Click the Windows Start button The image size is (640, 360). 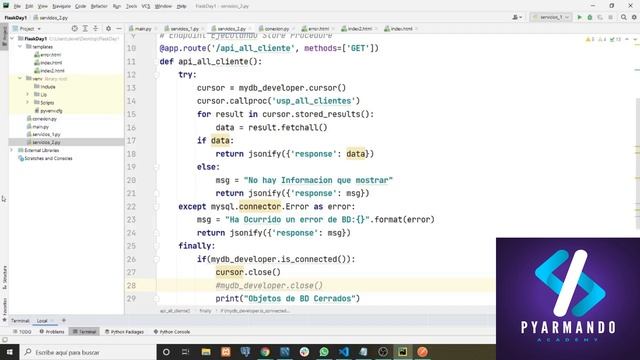(9, 352)
